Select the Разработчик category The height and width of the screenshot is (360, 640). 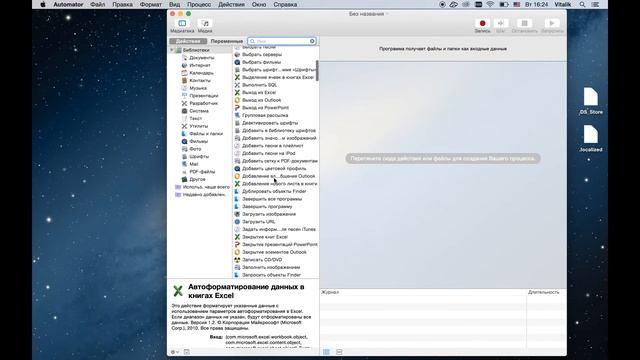(x=203, y=103)
